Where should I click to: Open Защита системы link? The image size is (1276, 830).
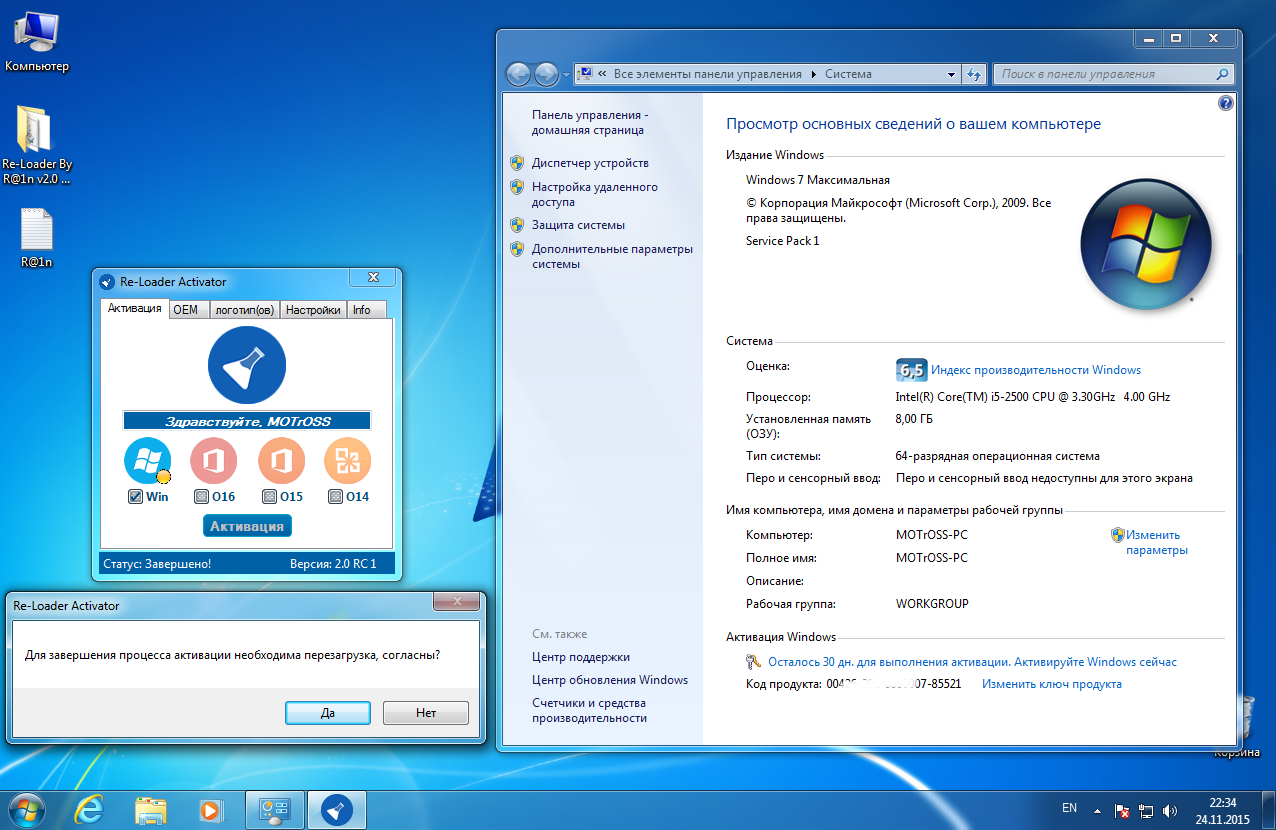click(x=578, y=225)
